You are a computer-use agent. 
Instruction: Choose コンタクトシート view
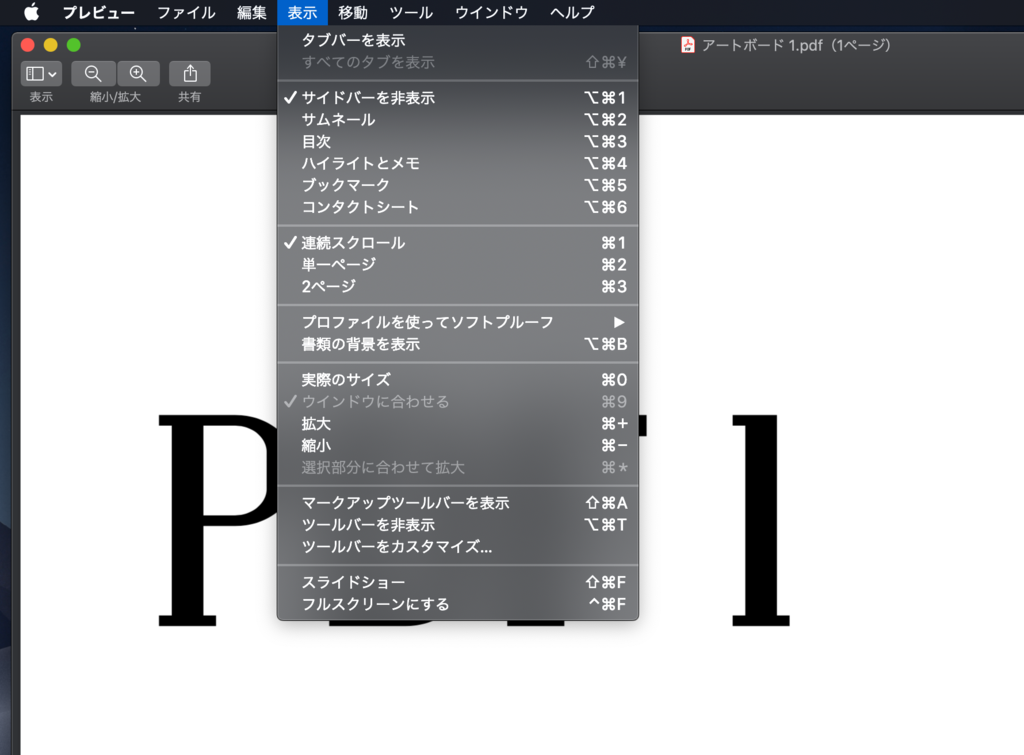(458, 207)
